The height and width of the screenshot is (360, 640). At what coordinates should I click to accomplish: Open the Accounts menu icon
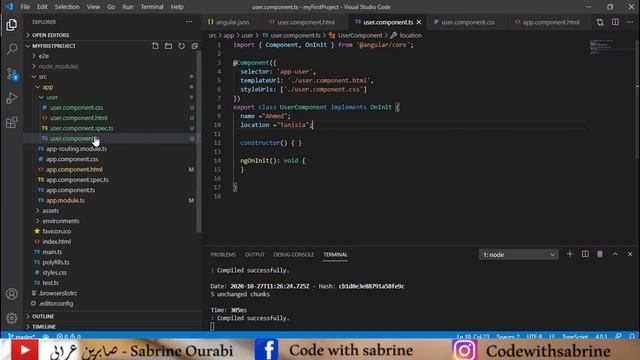pos(11,294)
